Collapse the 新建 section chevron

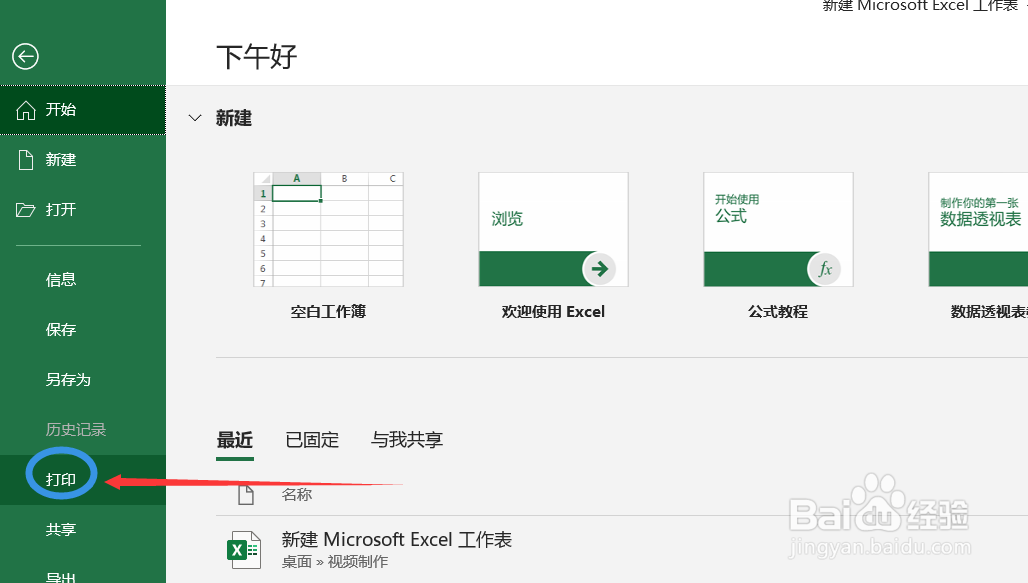[x=195, y=118]
